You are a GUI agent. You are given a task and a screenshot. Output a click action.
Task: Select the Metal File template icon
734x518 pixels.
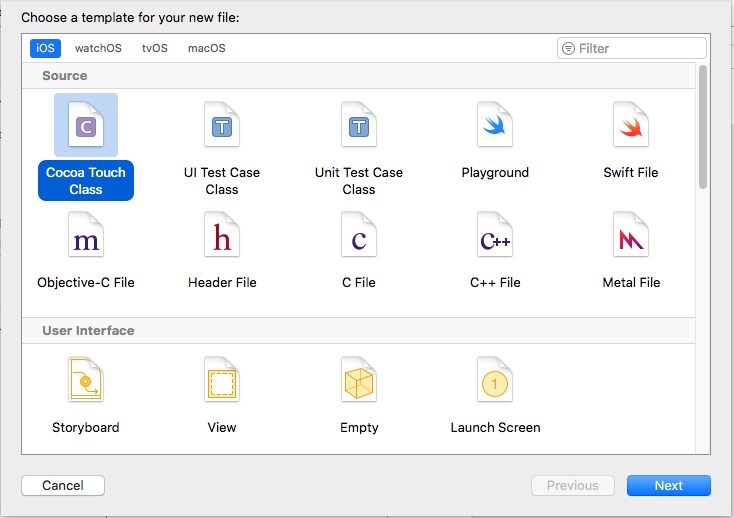coord(631,236)
